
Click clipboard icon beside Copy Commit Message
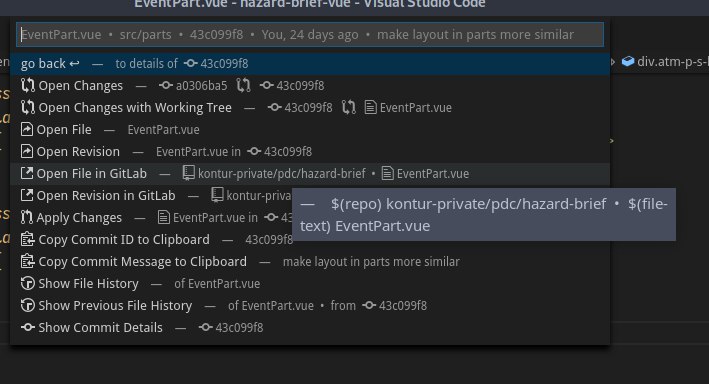pos(28,261)
